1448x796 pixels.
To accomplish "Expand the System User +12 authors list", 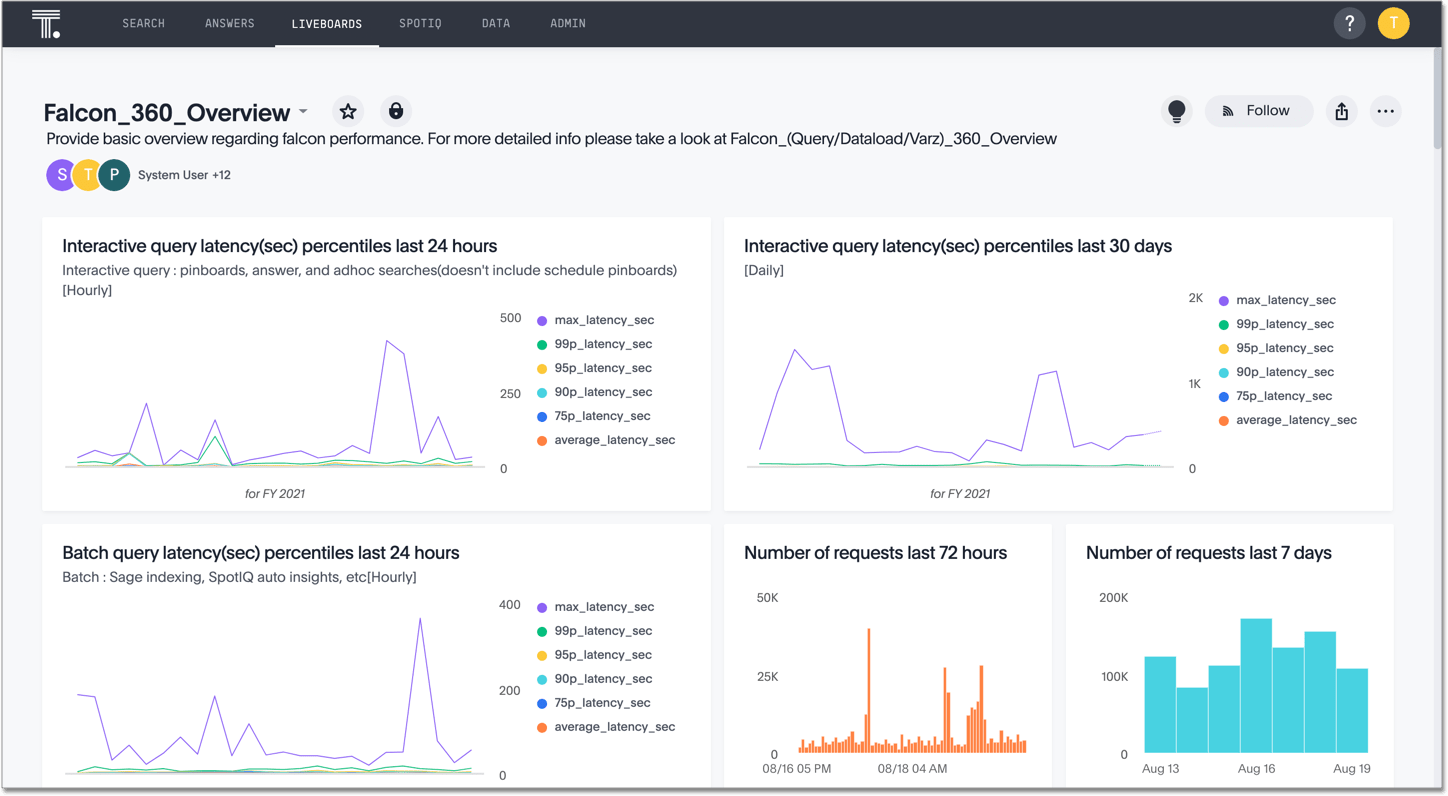I will click(184, 175).
